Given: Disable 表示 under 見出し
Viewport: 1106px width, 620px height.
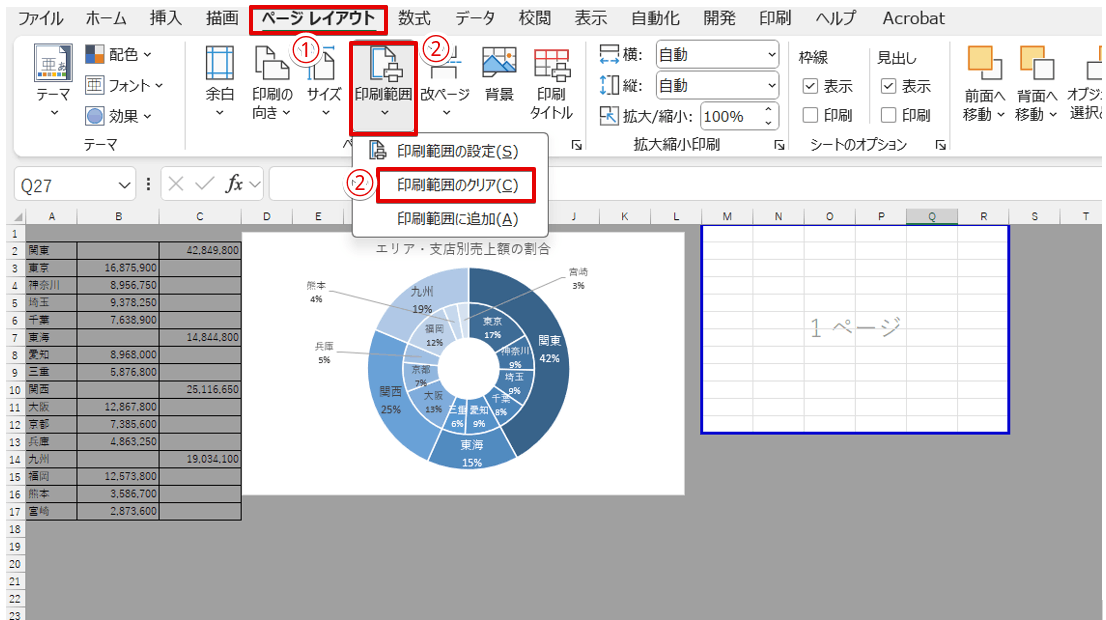Looking at the screenshot, I should pos(888,86).
